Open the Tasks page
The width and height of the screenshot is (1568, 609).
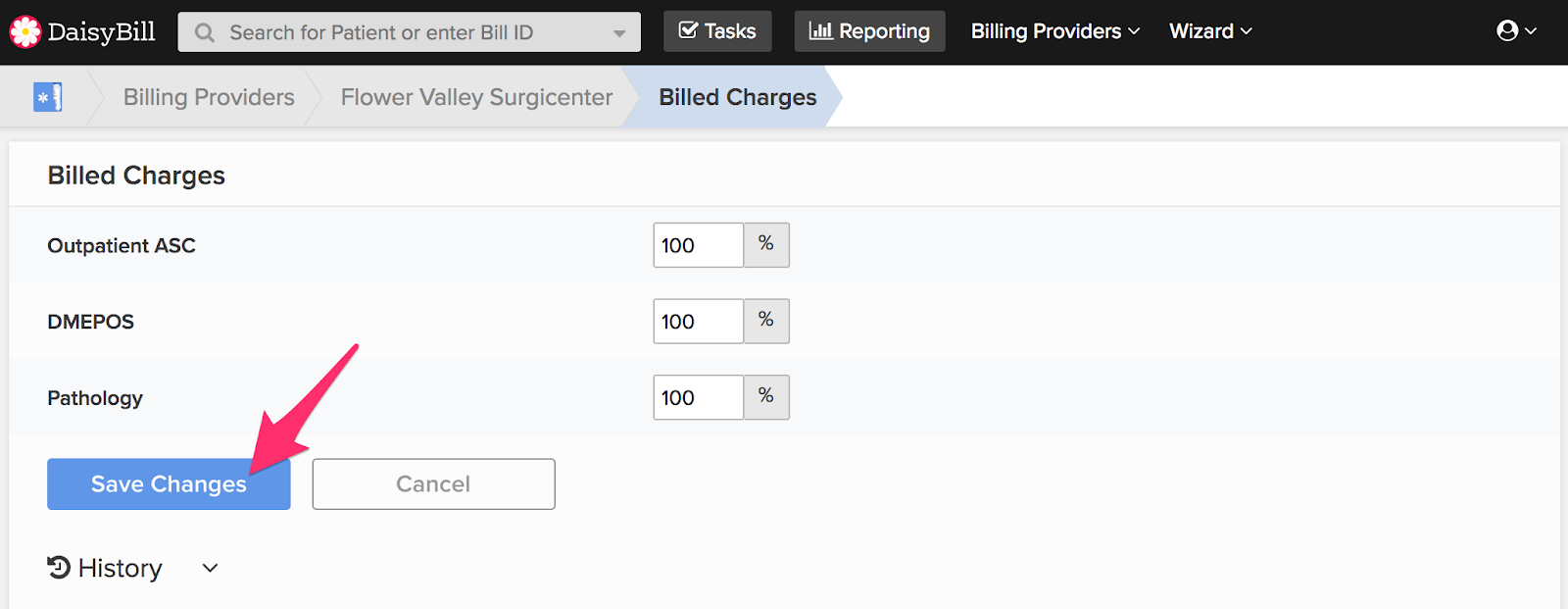point(717,31)
